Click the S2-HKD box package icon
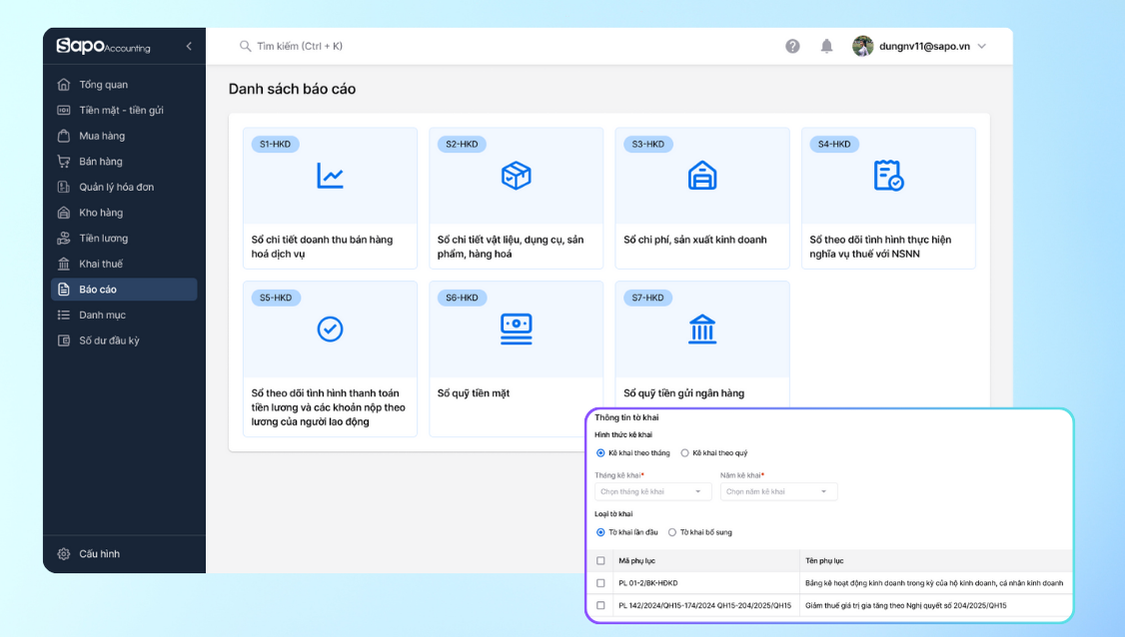Viewport: 1125px width, 637px height. coord(516,176)
